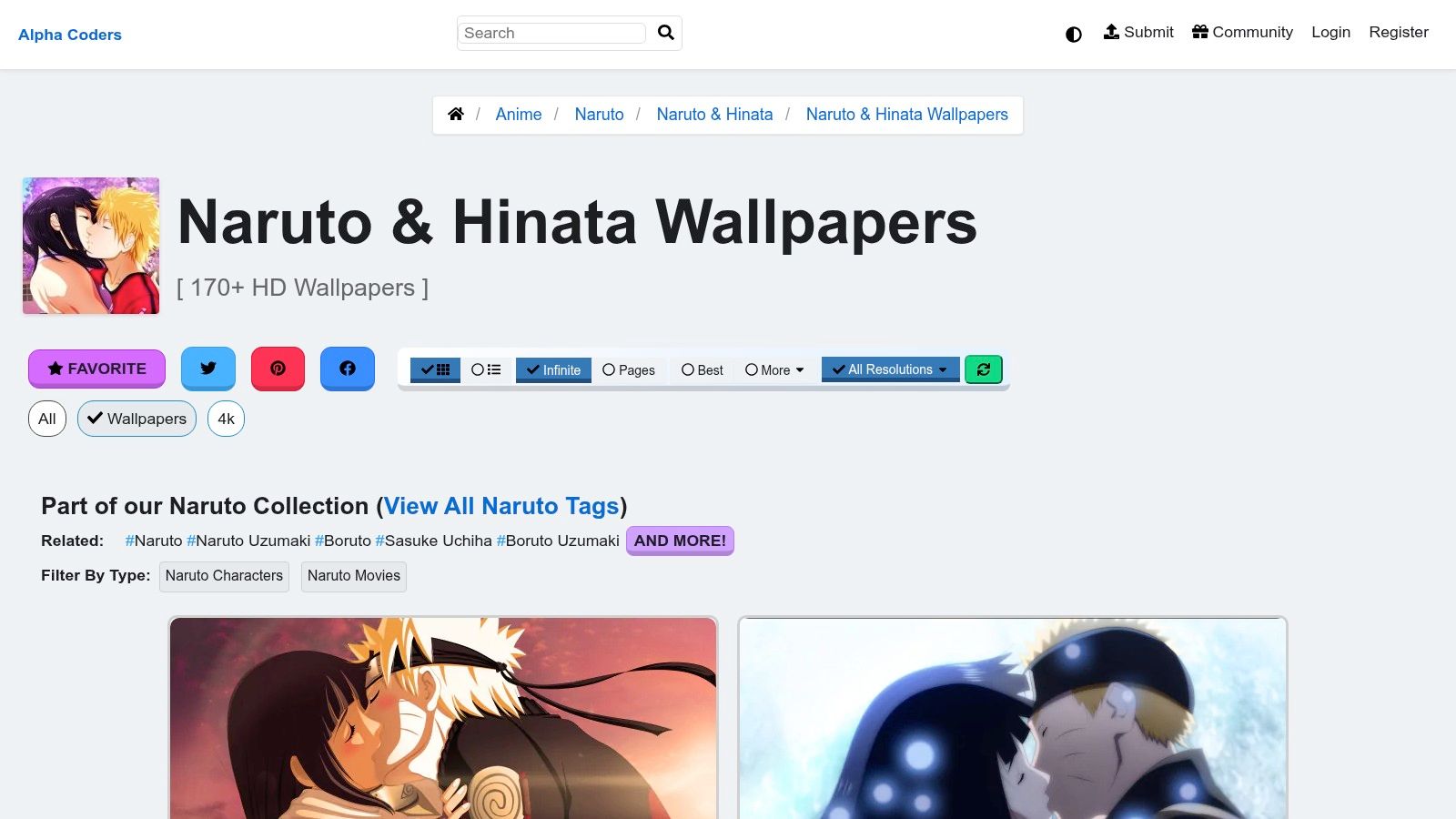
Task: Open Naruto & Hinata breadcrumb link
Action: [714, 114]
